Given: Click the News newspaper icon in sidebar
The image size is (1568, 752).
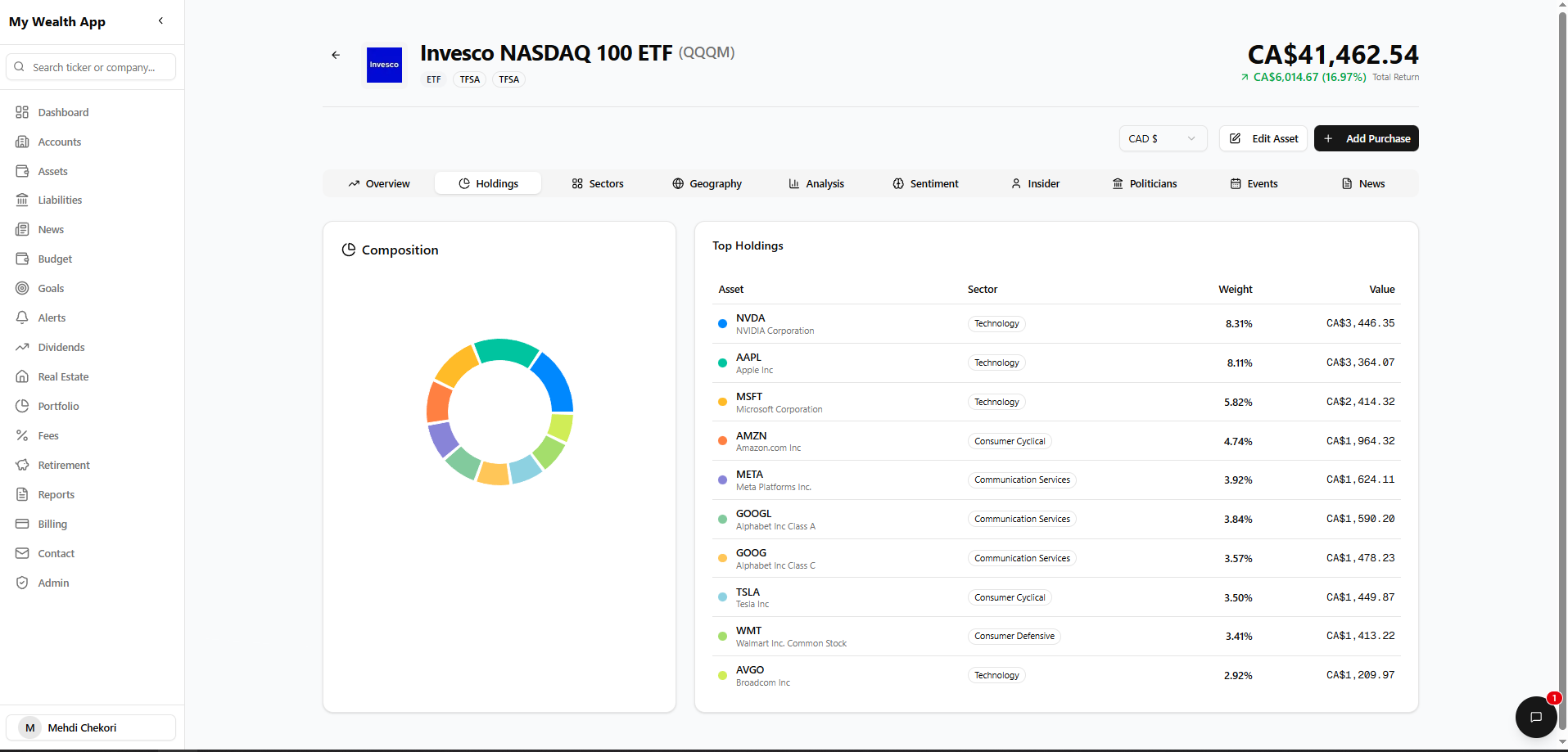Looking at the screenshot, I should click(22, 229).
